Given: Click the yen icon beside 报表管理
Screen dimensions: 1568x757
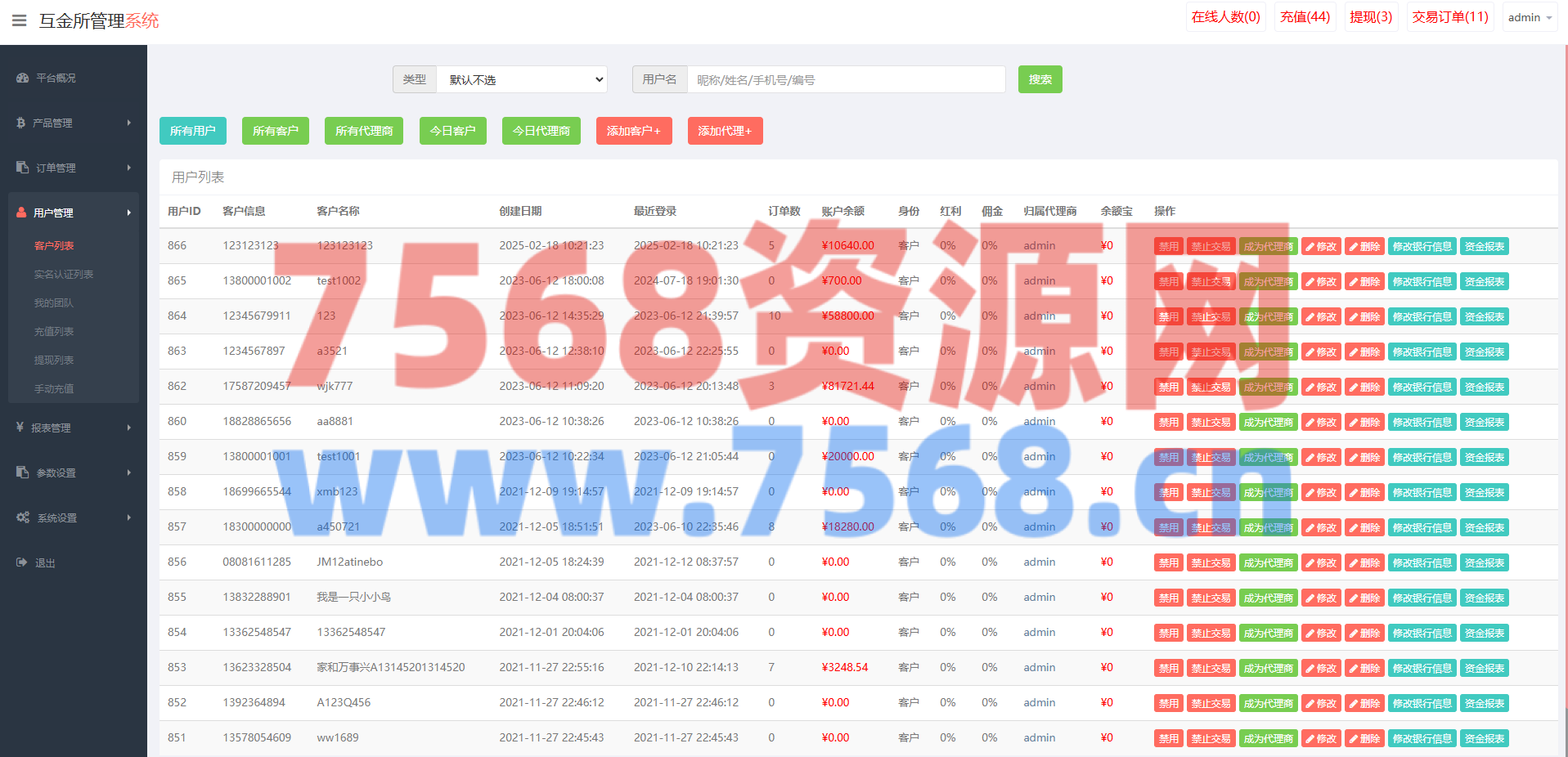Looking at the screenshot, I should [x=20, y=428].
